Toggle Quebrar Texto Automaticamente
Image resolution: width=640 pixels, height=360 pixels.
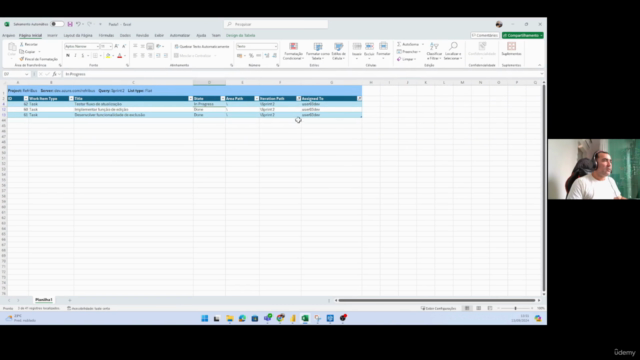[202, 47]
